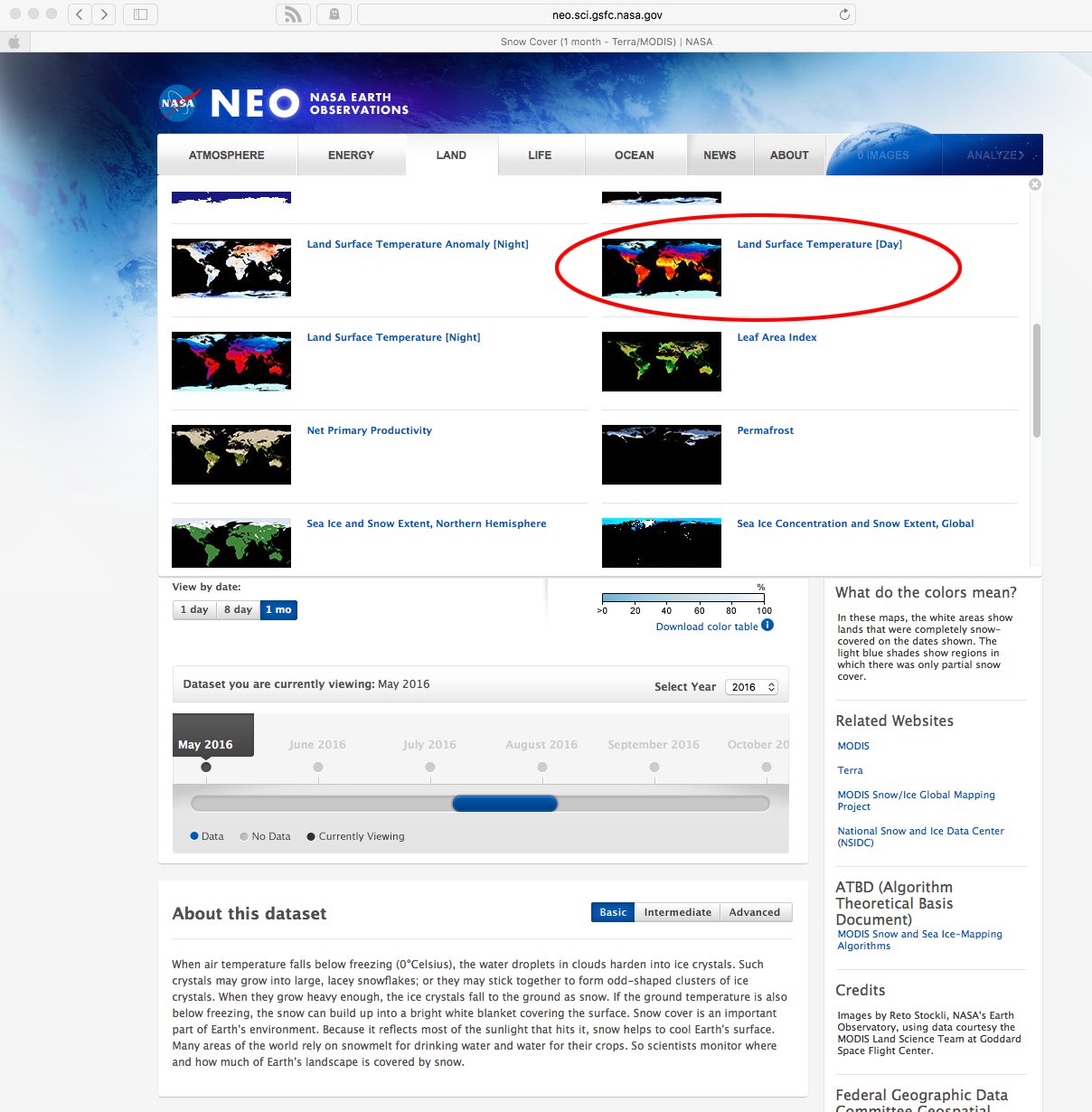
Task: Click the Land Surface Temperature [Day] thumbnail
Action: click(x=662, y=268)
